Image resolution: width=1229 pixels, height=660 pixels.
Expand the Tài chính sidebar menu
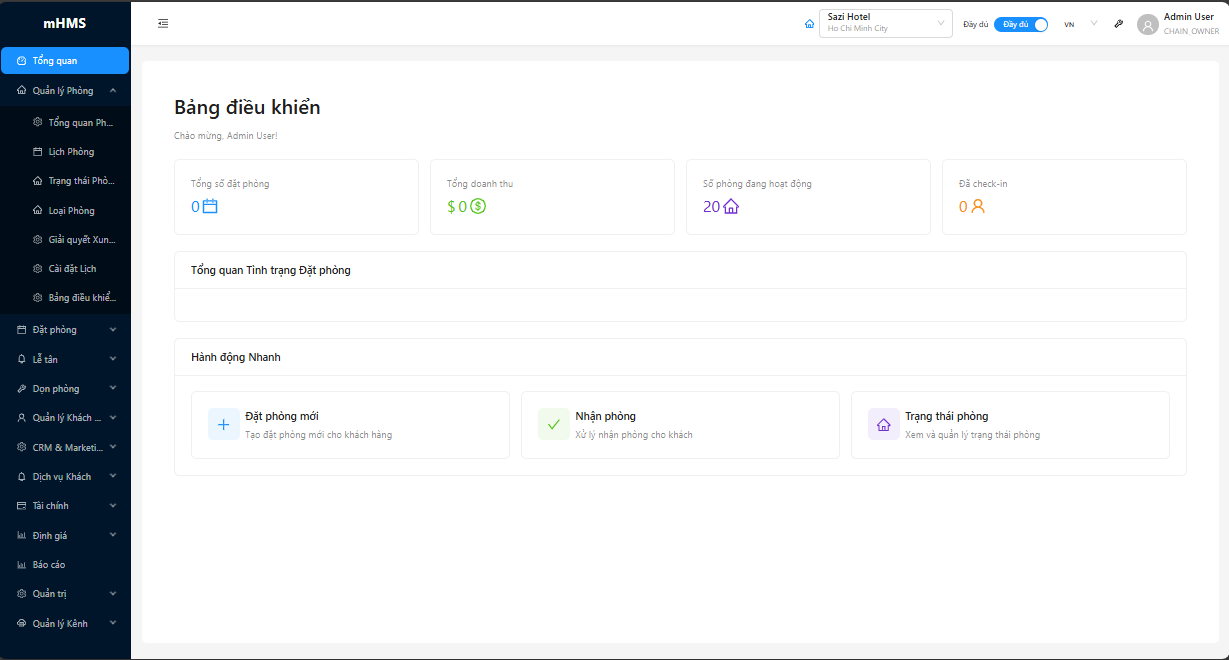(65, 506)
